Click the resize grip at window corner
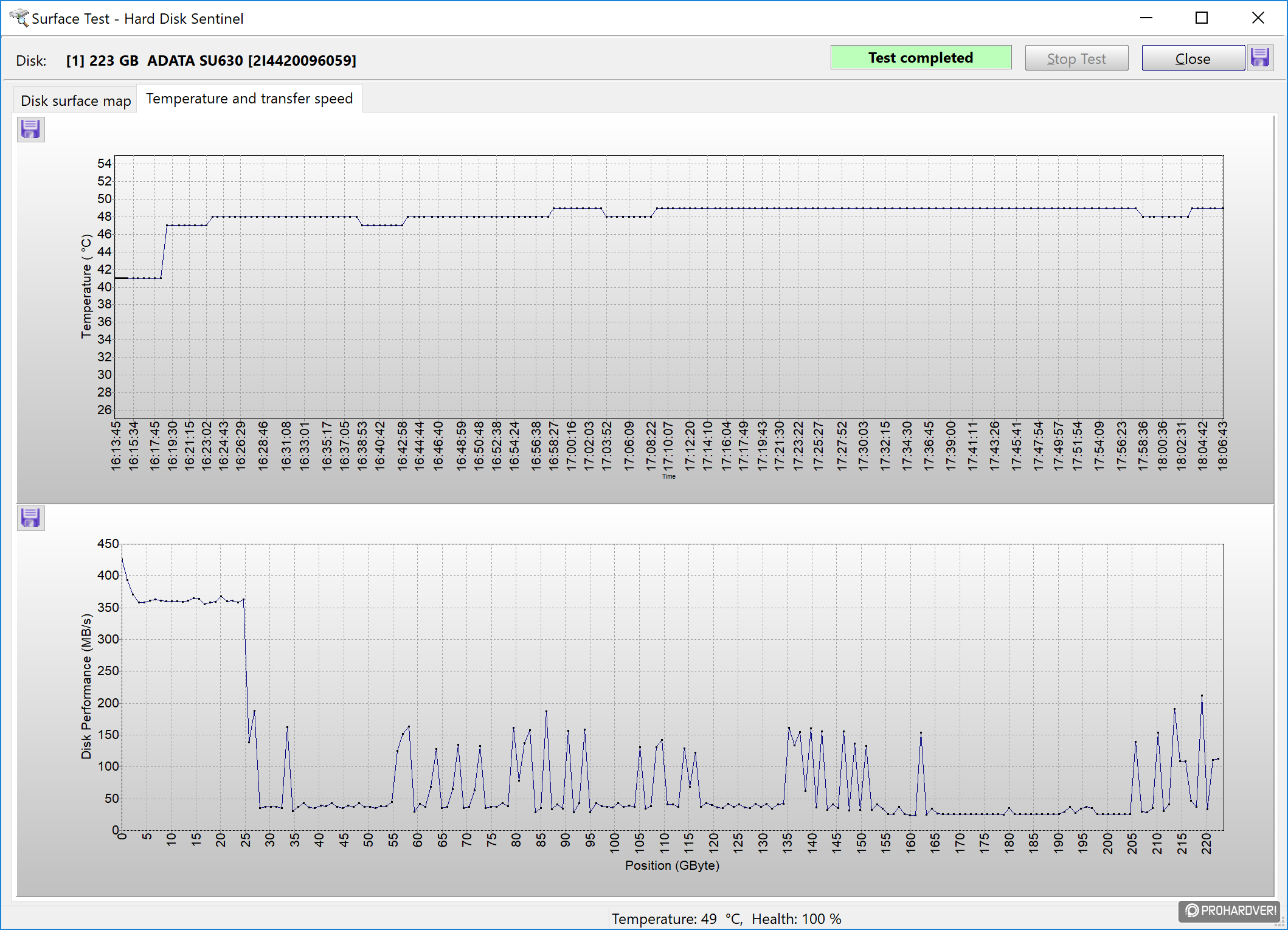1288x930 pixels. click(x=1279, y=922)
